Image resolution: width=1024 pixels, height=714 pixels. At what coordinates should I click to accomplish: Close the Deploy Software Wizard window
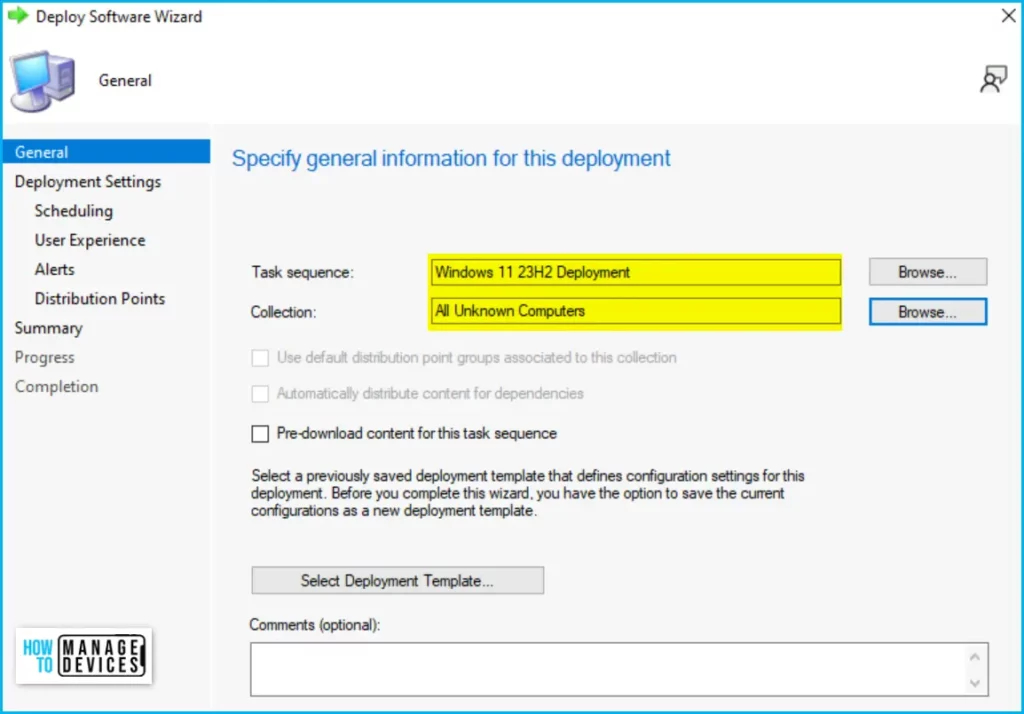click(x=1008, y=16)
